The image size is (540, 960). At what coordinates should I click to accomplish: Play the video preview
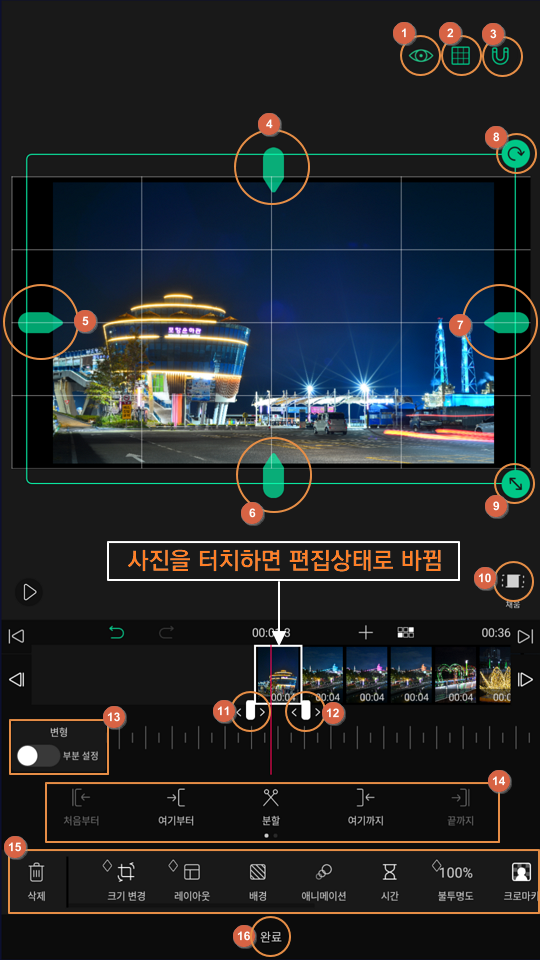pyautogui.click(x=29, y=593)
